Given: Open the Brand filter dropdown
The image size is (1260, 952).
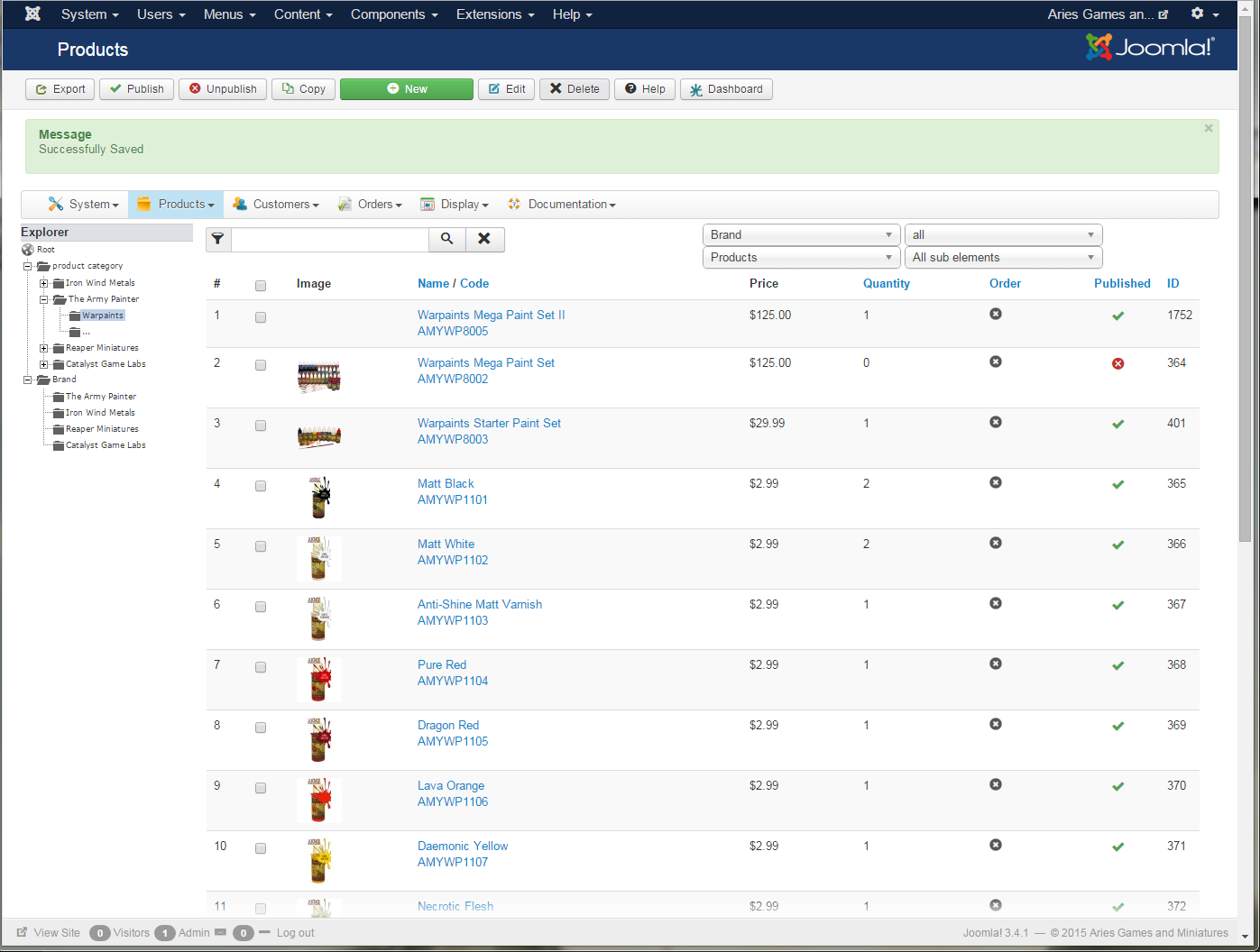Looking at the screenshot, I should point(801,234).
